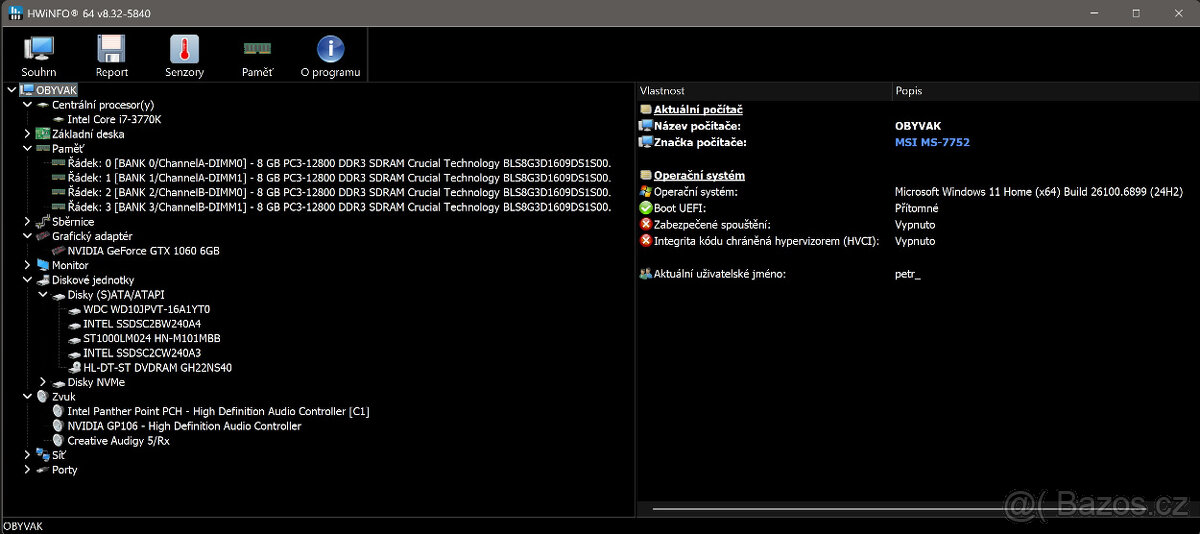Select the Creative Audigy 5/Rx sound device
1200x534 pixels.
click(118, 441)
